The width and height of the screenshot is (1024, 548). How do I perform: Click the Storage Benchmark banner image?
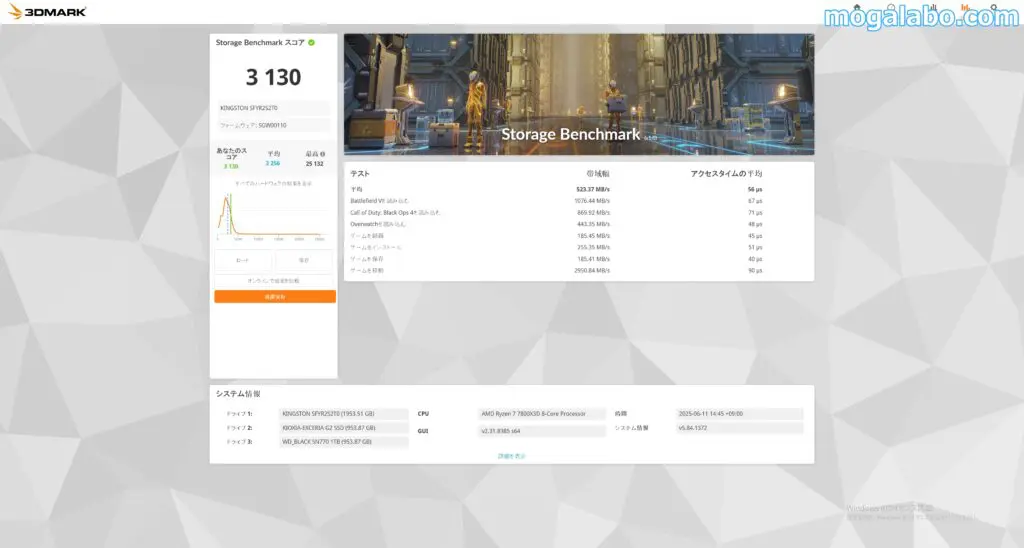578,95
